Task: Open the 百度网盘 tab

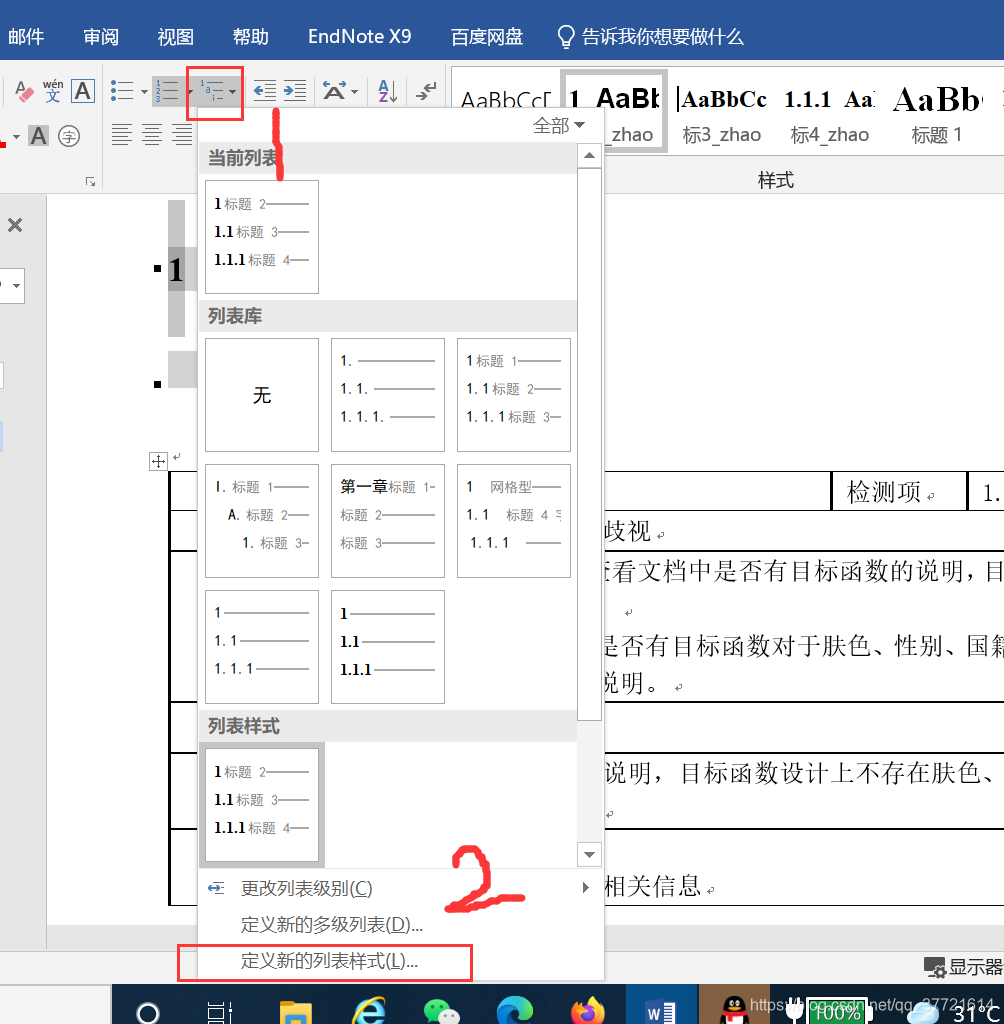Action: click(487, 37)
